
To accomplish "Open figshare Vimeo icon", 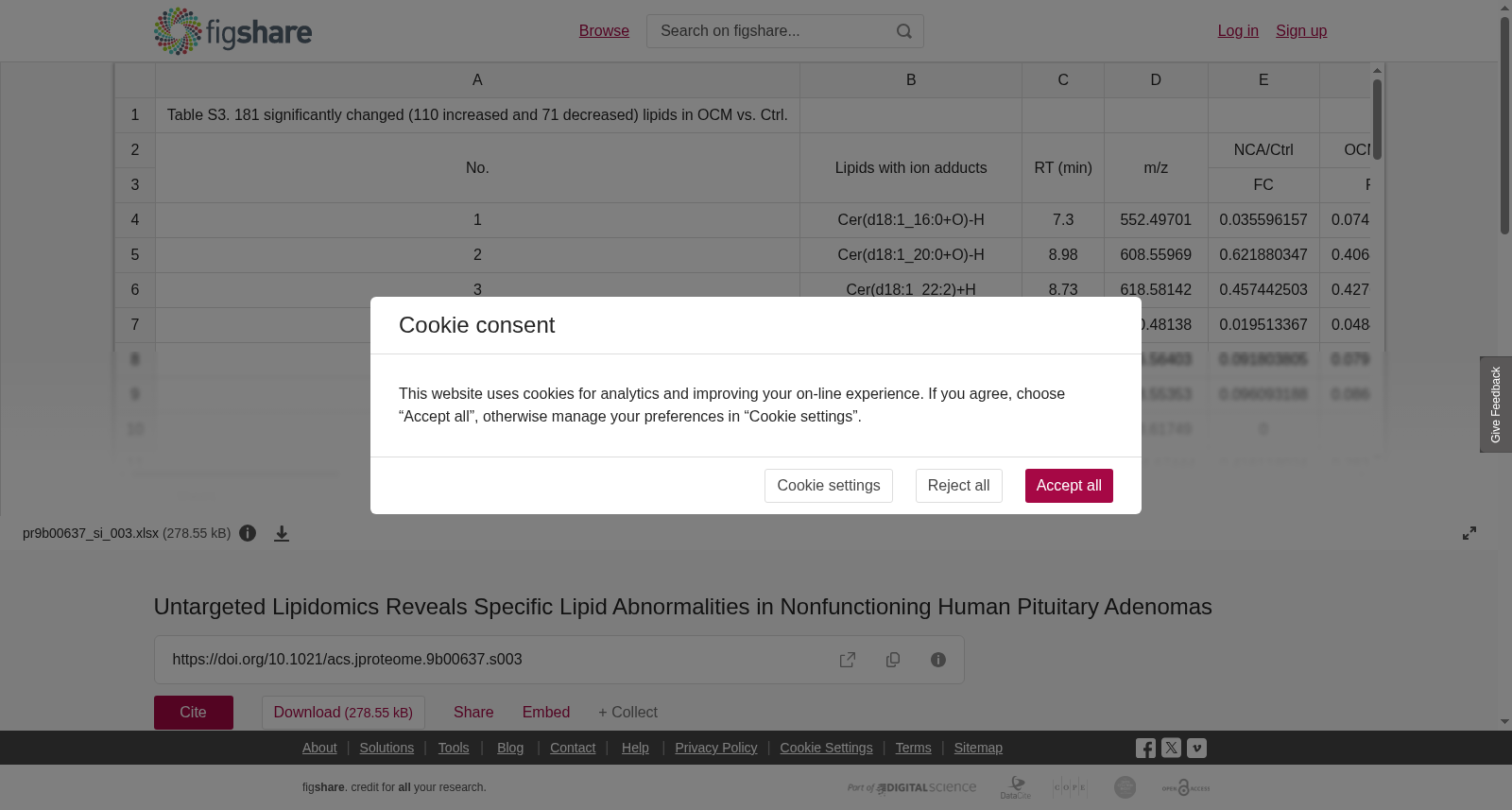I will (x=1196, y=748).
